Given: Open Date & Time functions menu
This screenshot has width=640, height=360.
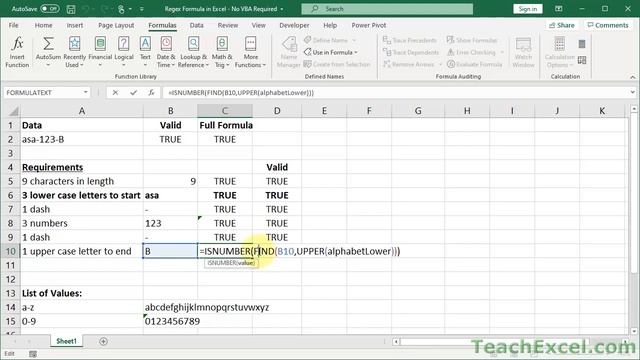Looking at the screenshot, I should (x=166, y=52).
